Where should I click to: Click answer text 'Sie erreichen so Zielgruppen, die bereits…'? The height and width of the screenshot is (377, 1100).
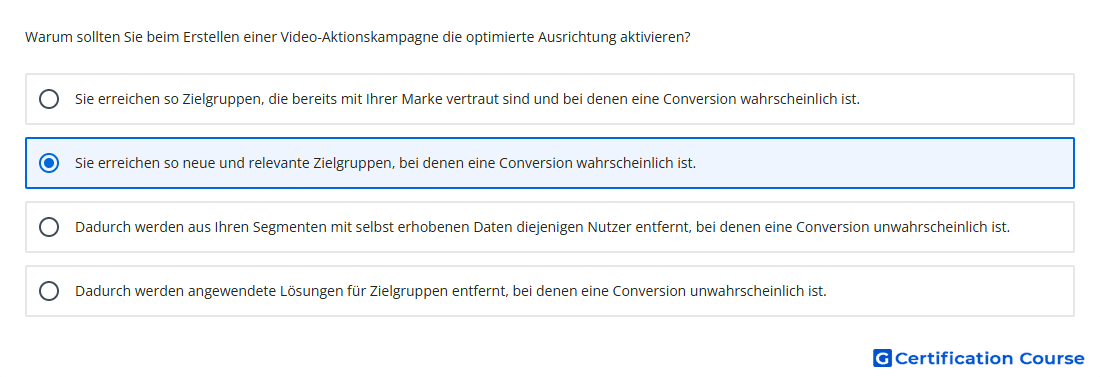(x=467, y=99)
